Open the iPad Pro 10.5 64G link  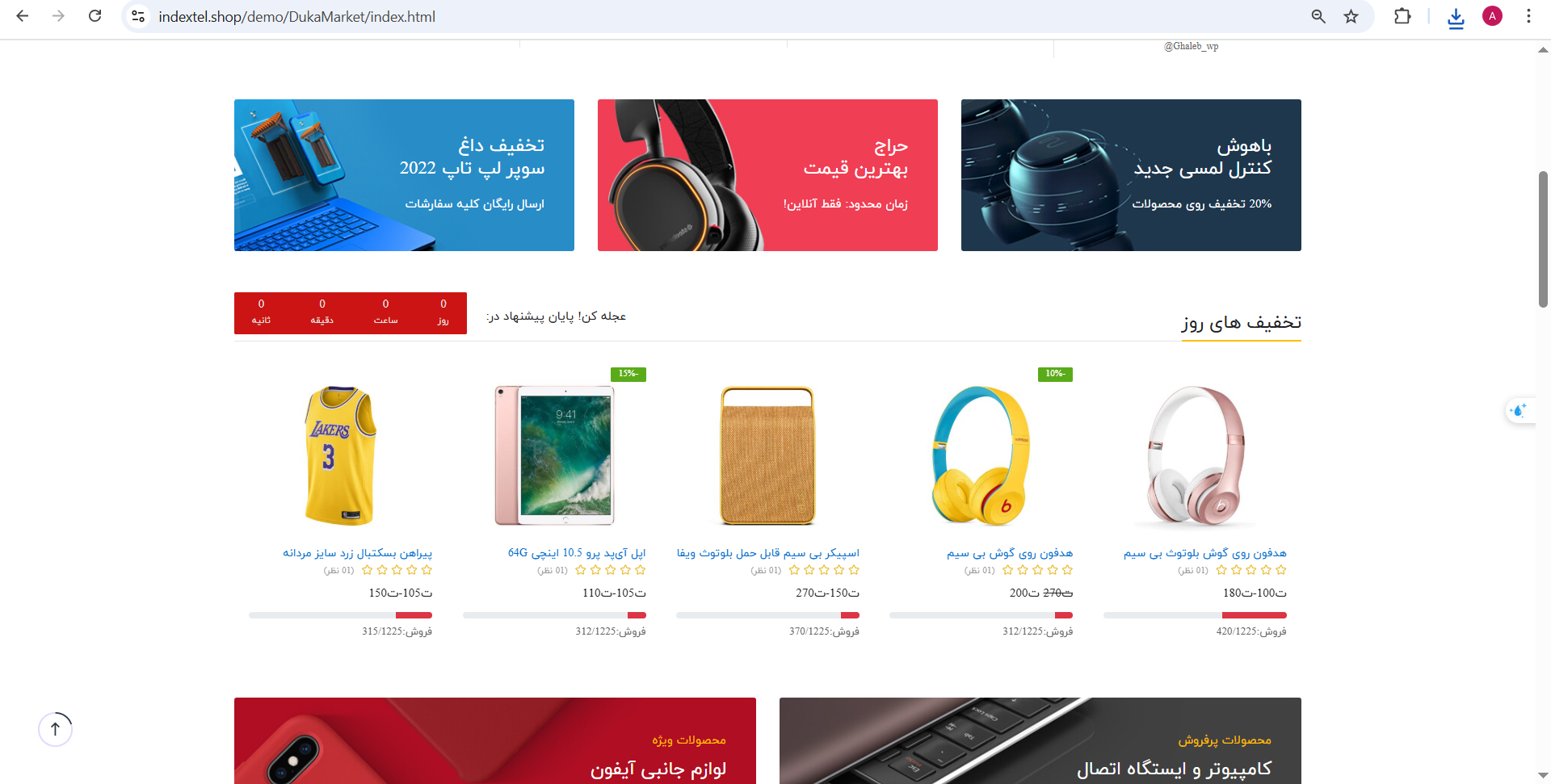pos(577,553)
